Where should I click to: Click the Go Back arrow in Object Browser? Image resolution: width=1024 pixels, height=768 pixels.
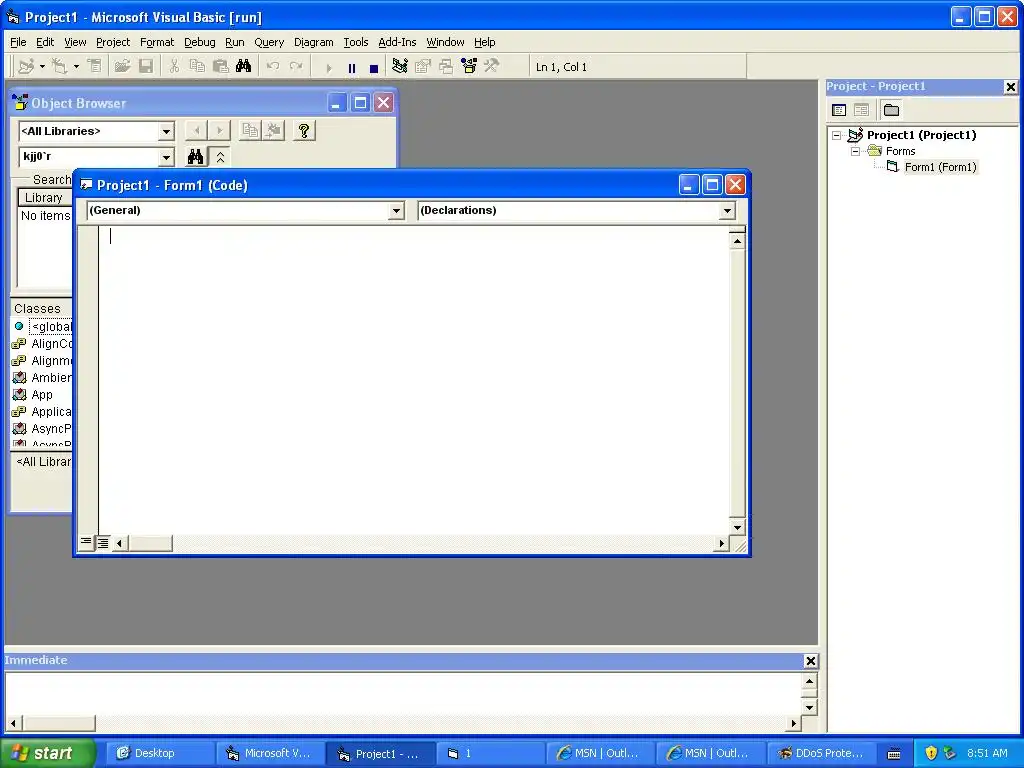point(197,131)
